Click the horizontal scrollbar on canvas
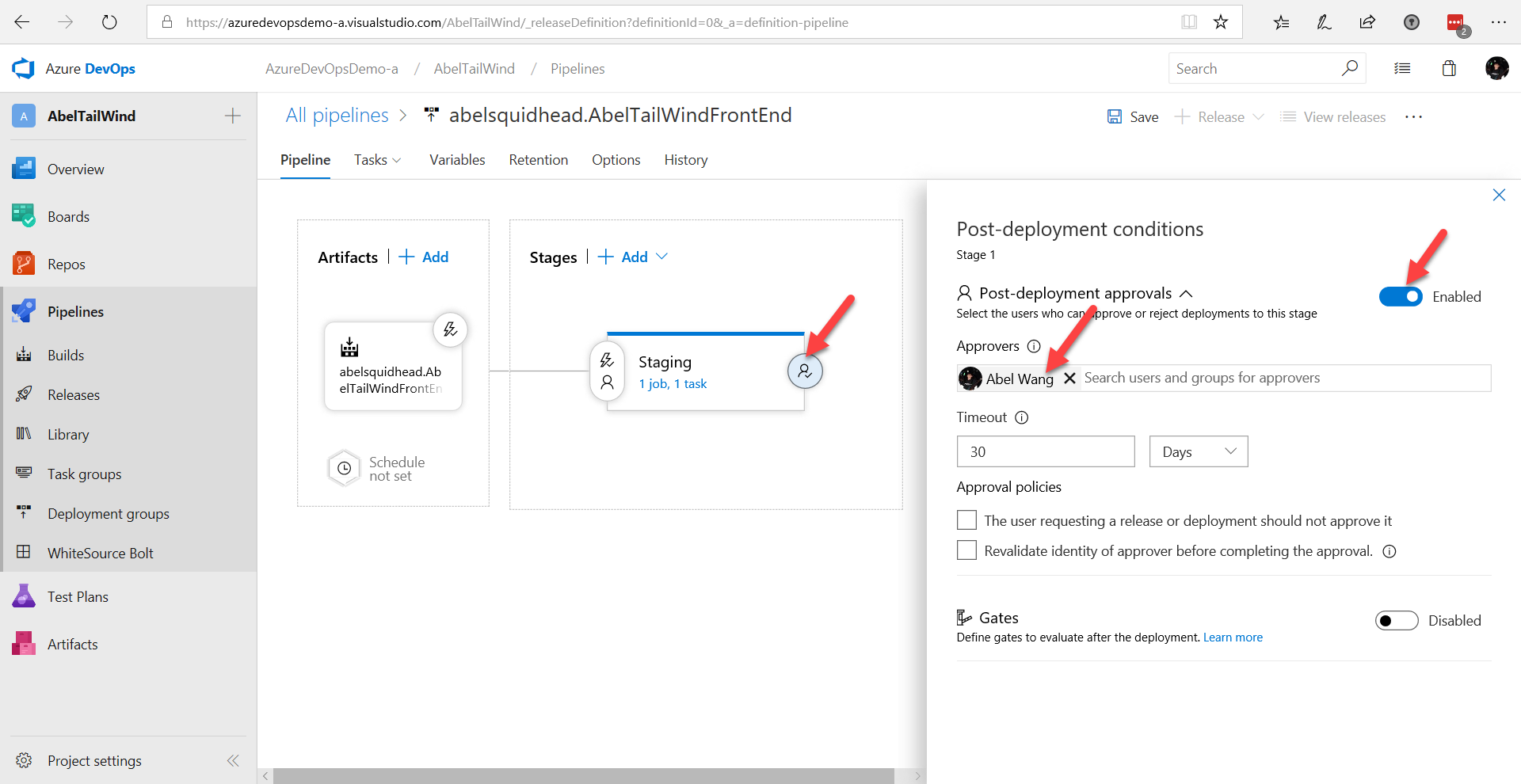 [x=584, y=776]
